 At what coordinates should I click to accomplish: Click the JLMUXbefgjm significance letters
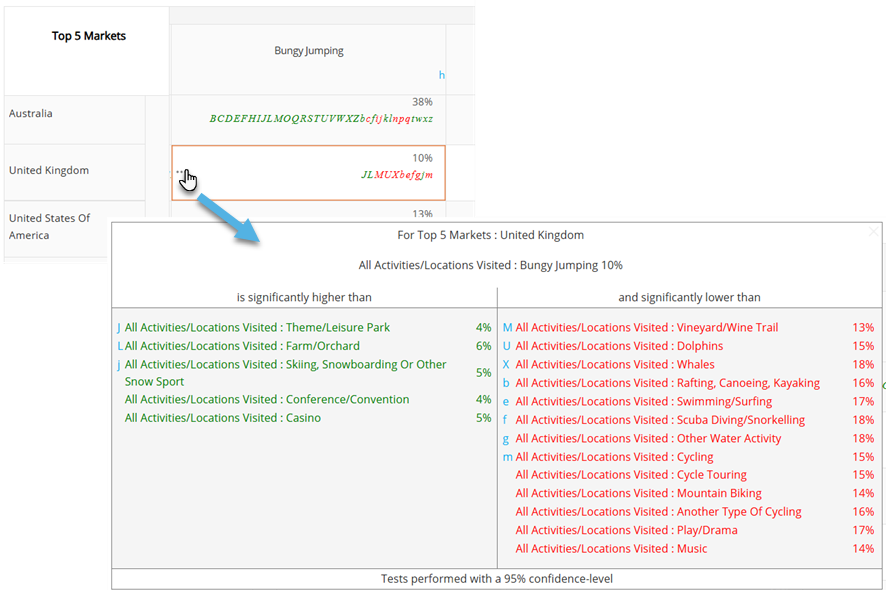click(x=397, y=175)
